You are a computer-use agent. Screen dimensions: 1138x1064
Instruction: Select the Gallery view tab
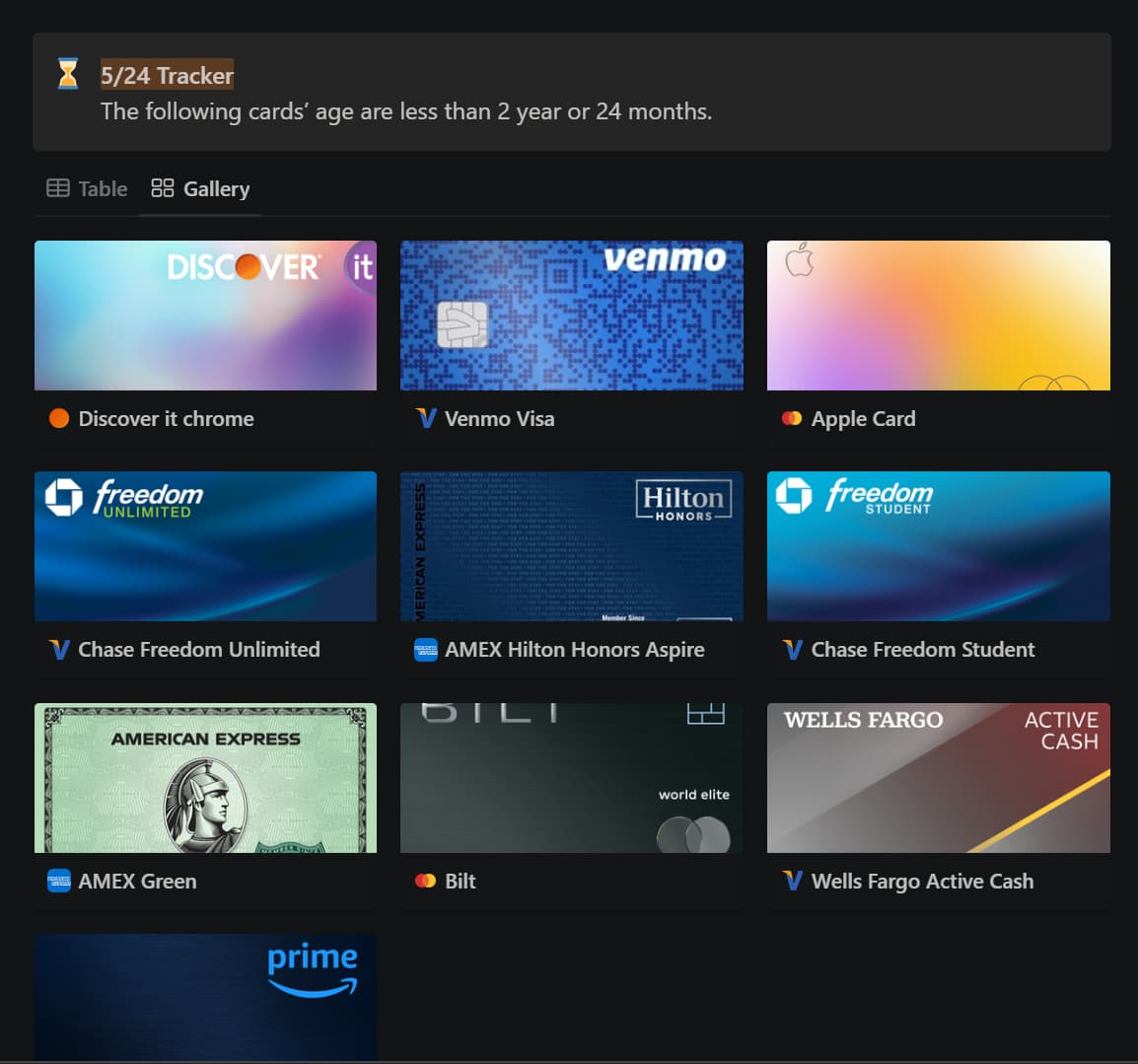click(x=200, y=188)
